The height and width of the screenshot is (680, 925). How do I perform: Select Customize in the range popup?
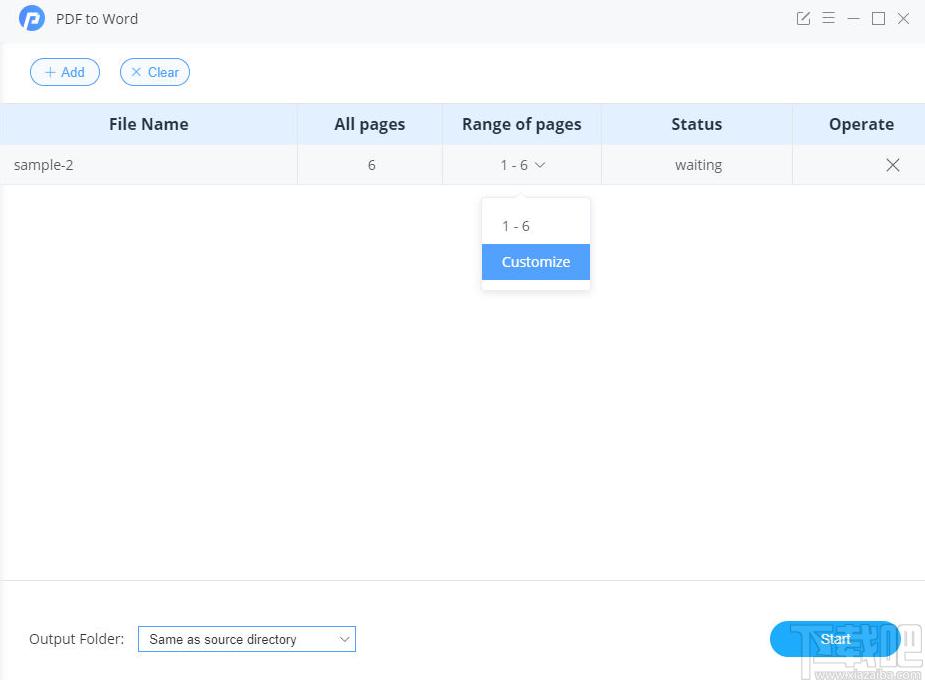tap(536, 262)
